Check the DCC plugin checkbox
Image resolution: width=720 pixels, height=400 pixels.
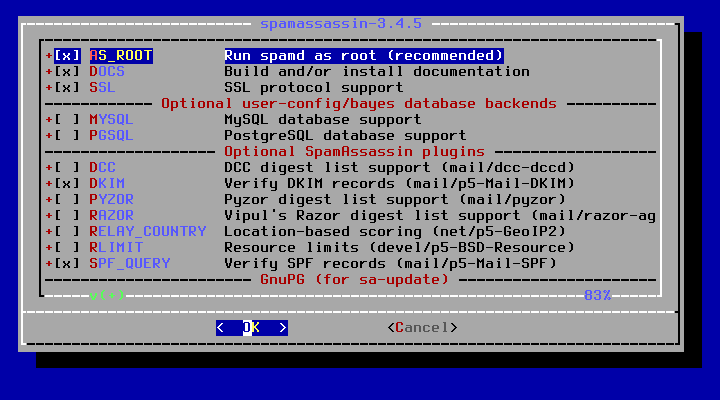tap(68, 168)
